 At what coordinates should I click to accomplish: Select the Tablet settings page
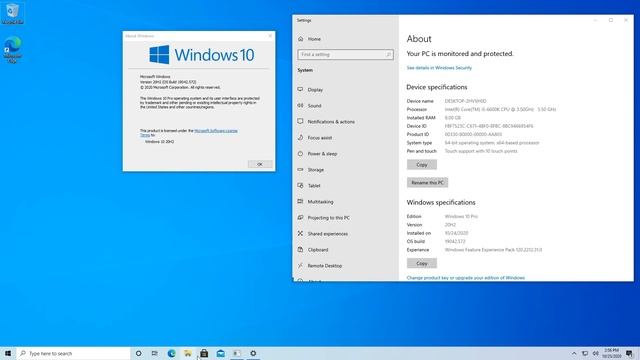point(314,186)
